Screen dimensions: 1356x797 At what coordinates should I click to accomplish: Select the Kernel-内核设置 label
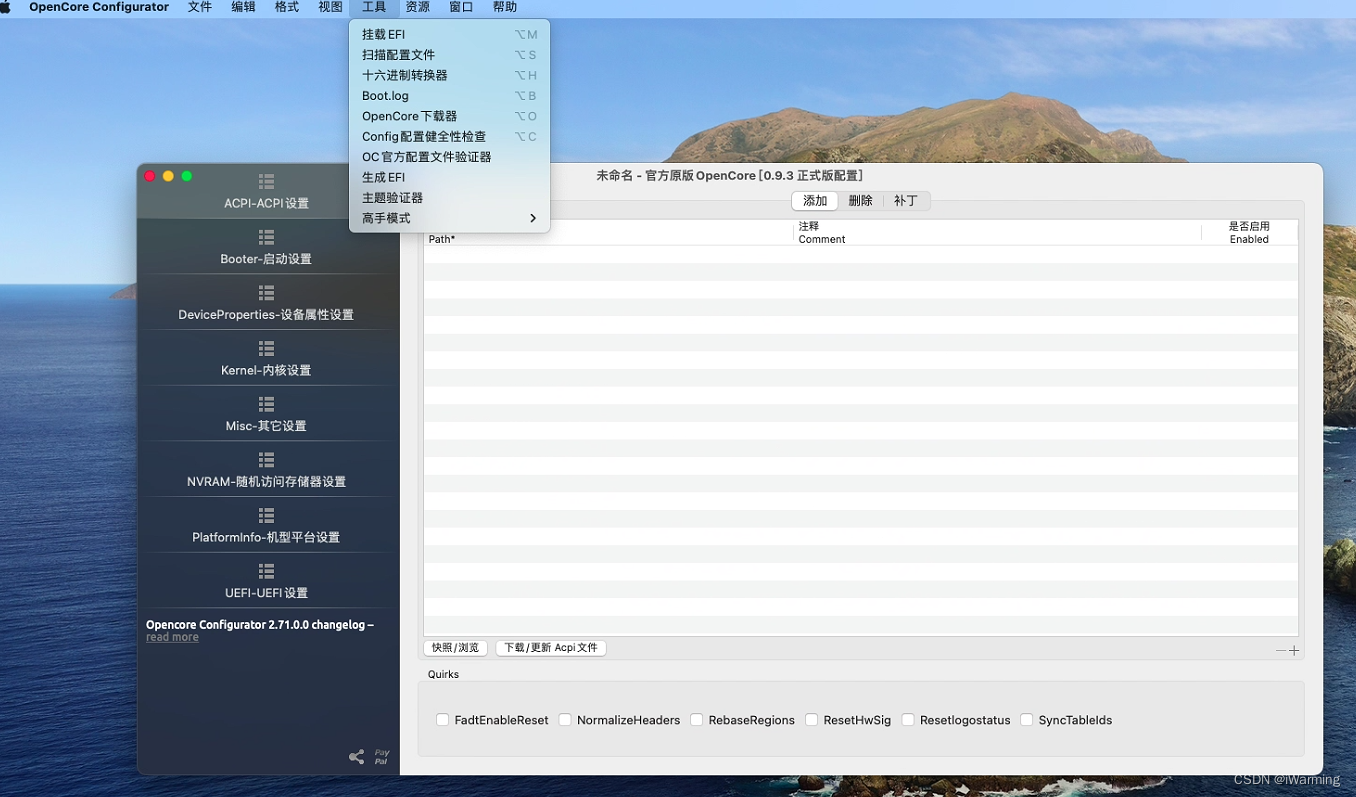[266, 371]
